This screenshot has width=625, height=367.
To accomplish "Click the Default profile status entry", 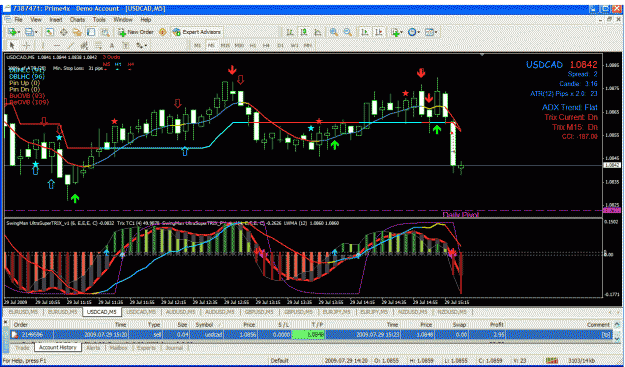I will 279,361.
